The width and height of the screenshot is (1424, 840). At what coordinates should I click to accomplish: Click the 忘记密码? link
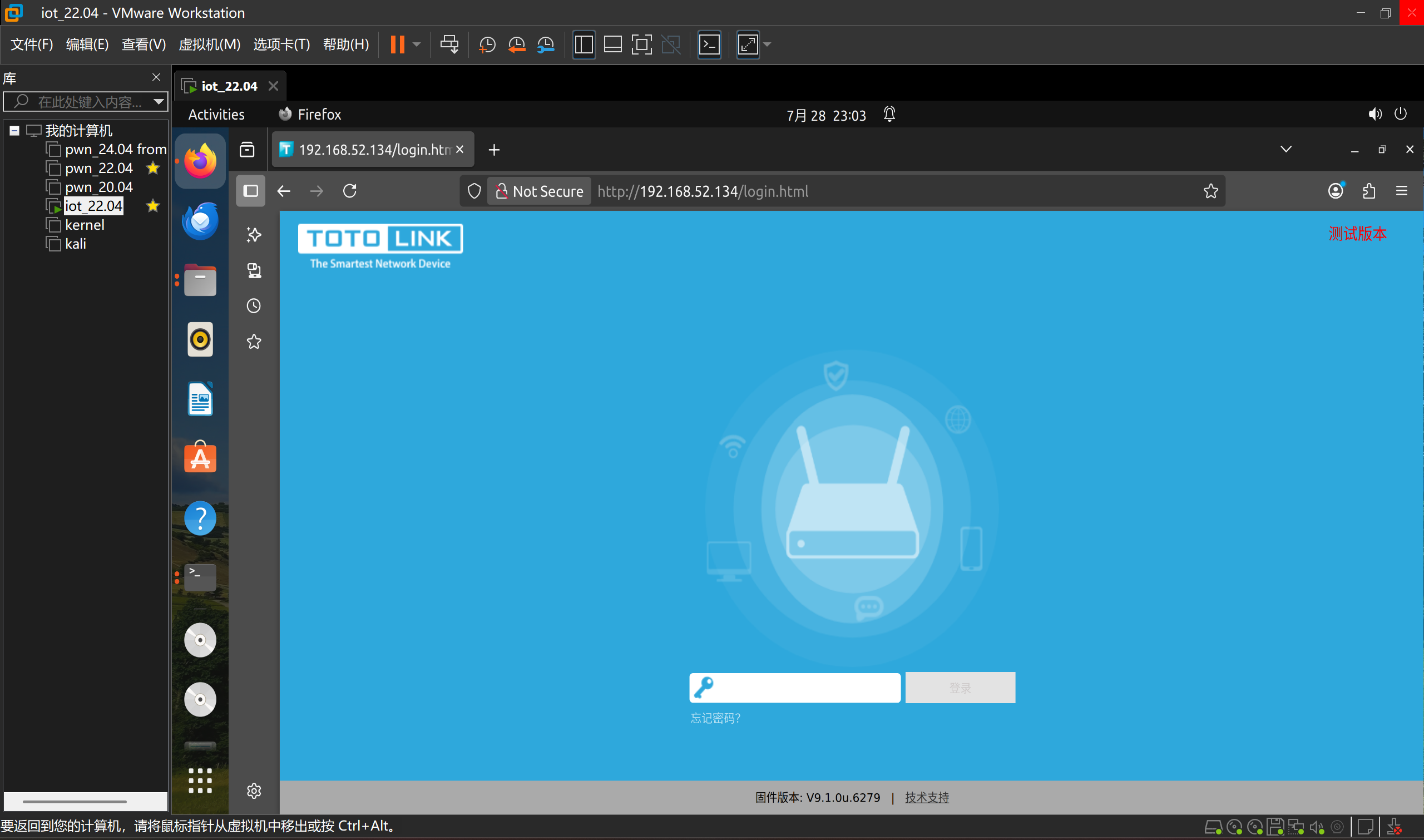click(x=715, y=718)
